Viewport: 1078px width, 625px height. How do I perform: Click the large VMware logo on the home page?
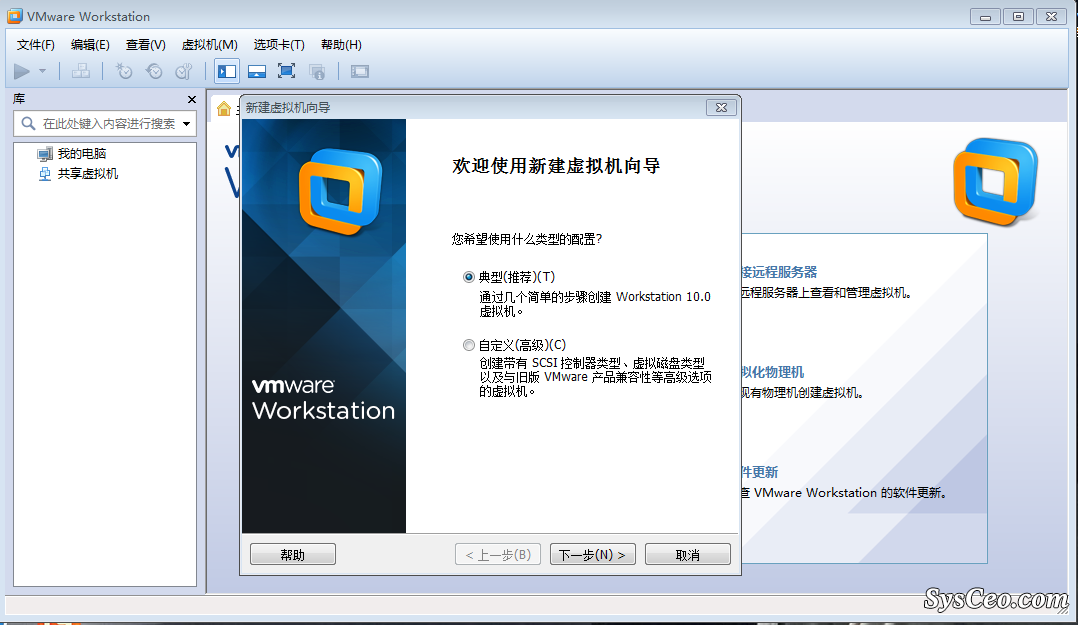pos(996,182)
